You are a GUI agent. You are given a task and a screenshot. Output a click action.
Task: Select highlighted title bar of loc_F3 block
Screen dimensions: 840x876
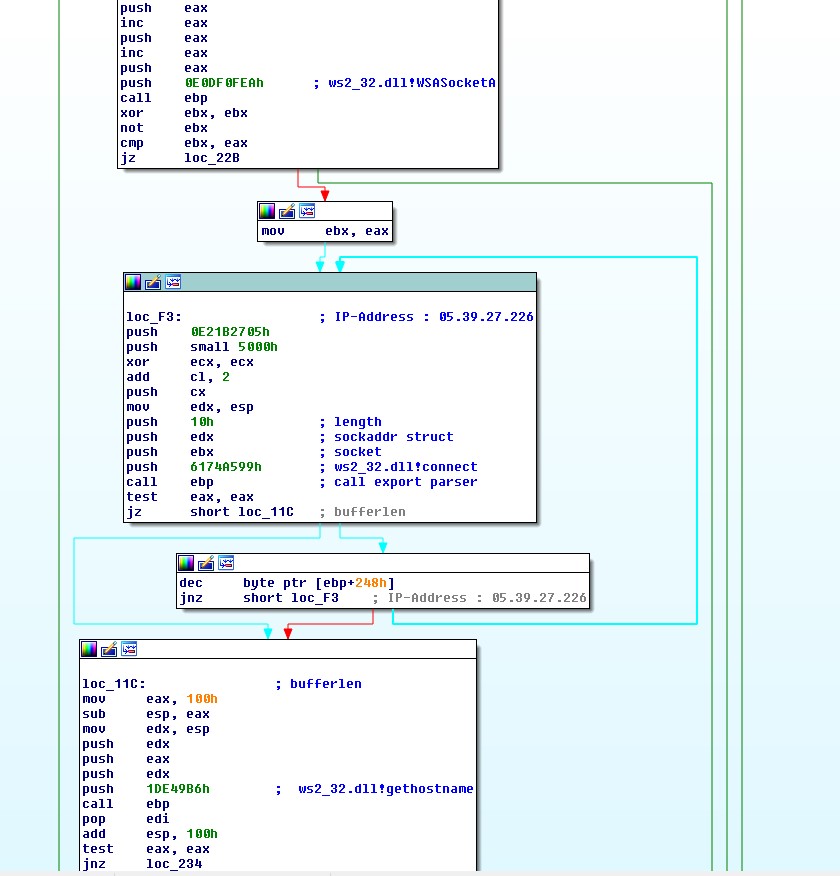coord(330,282)
